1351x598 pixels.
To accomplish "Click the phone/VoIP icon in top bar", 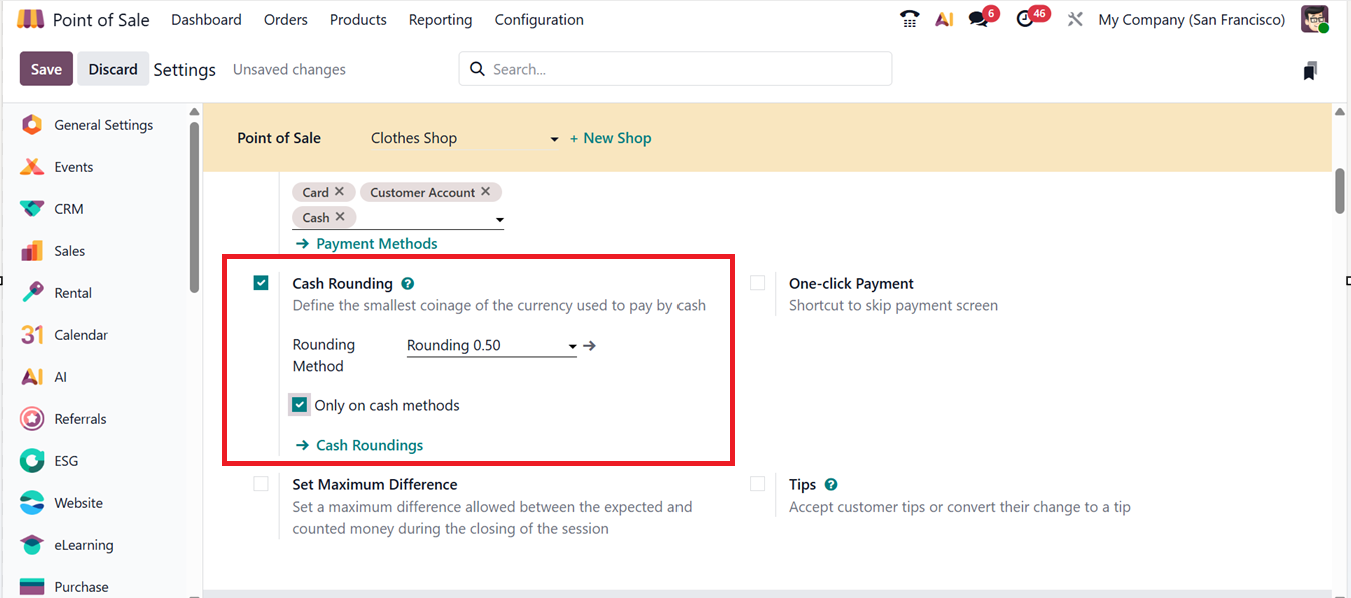I will click(x=909, y=19).
